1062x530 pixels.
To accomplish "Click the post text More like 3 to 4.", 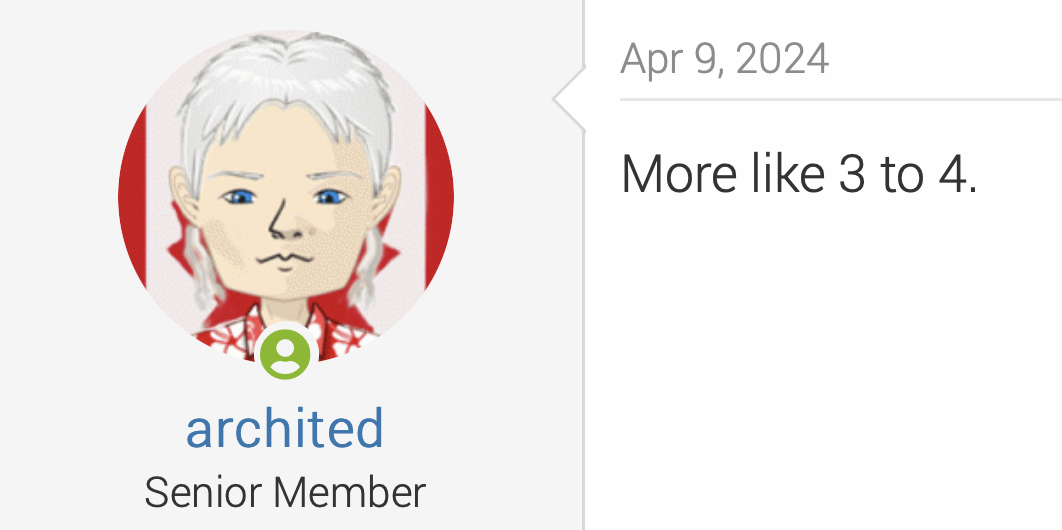I will 799,174.
